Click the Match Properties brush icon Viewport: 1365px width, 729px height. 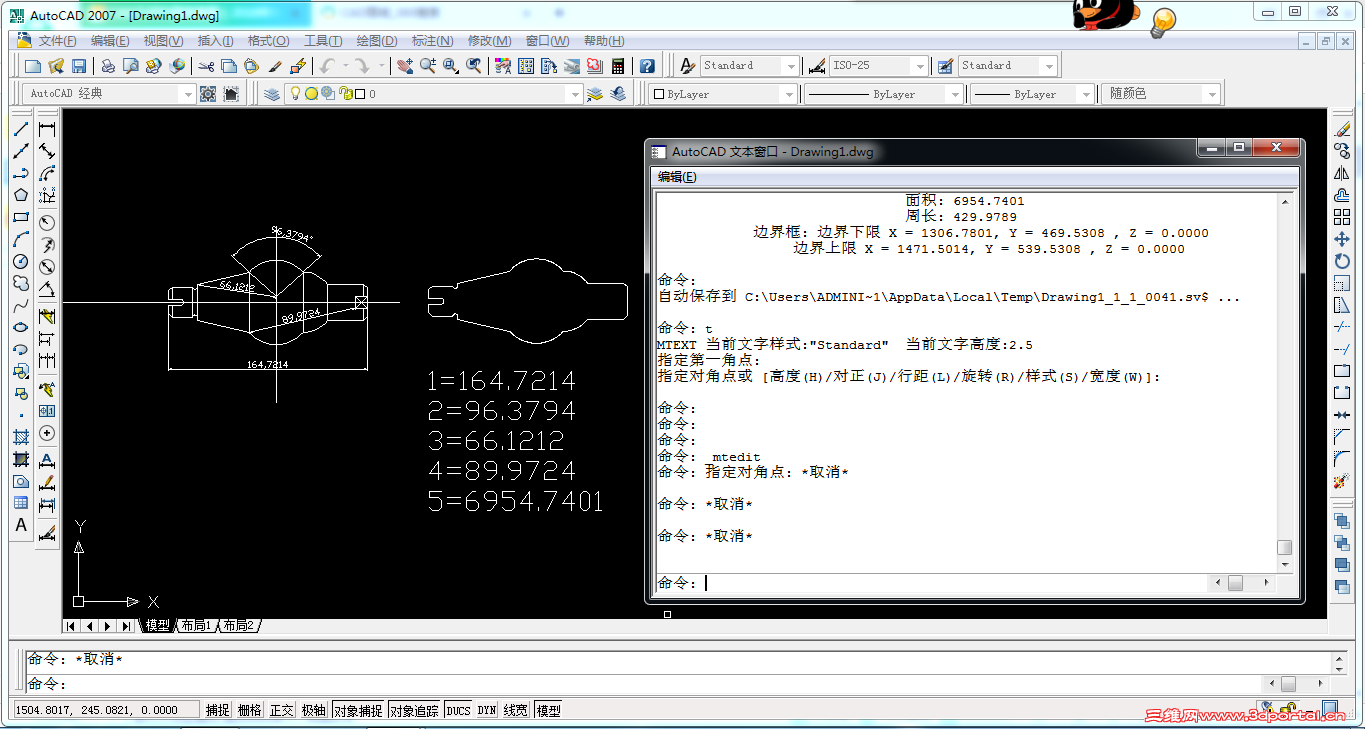click(x=275, y=66)
